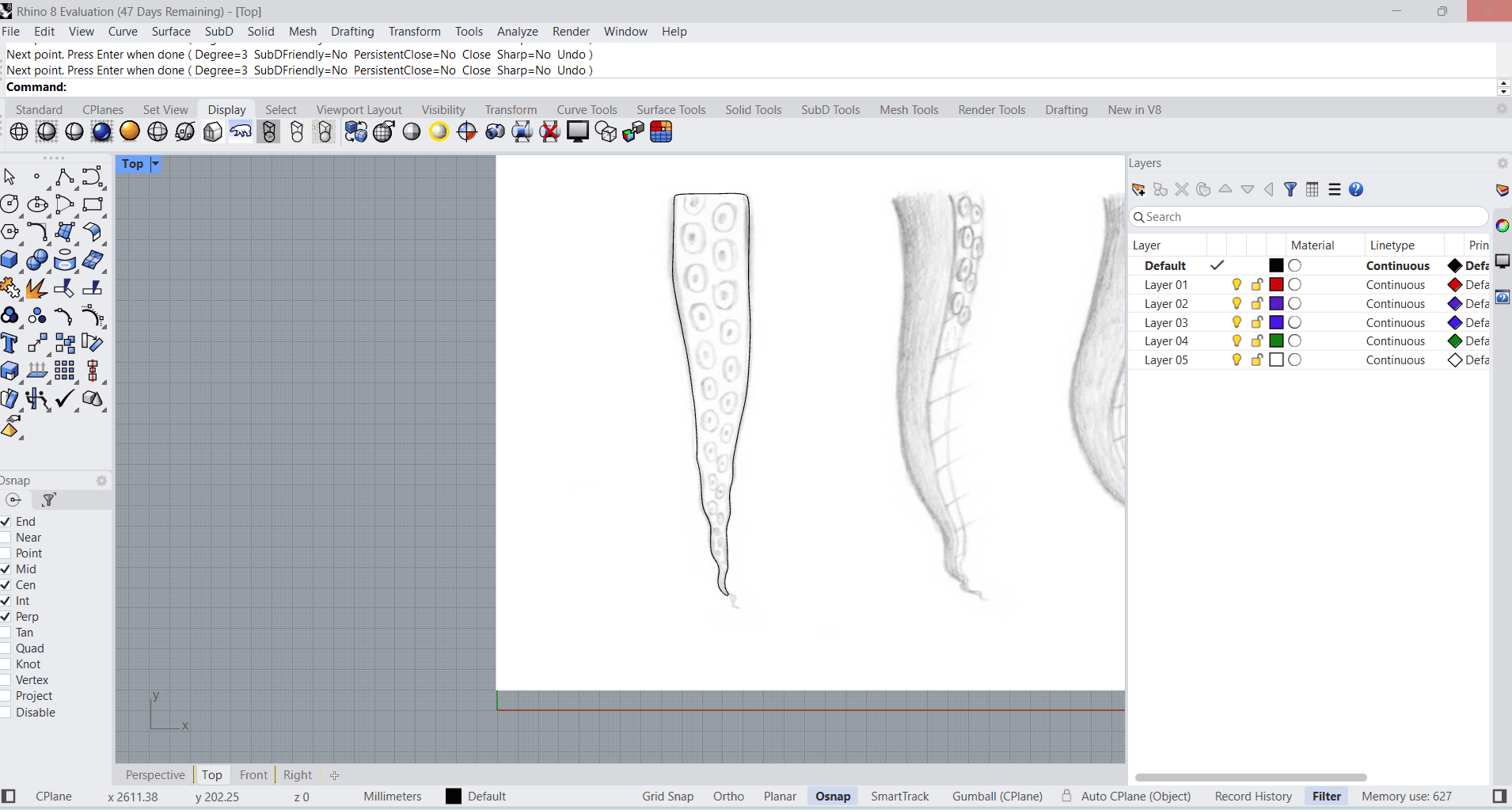Toggle the lock icon of Layer 01

point(1256,284)
